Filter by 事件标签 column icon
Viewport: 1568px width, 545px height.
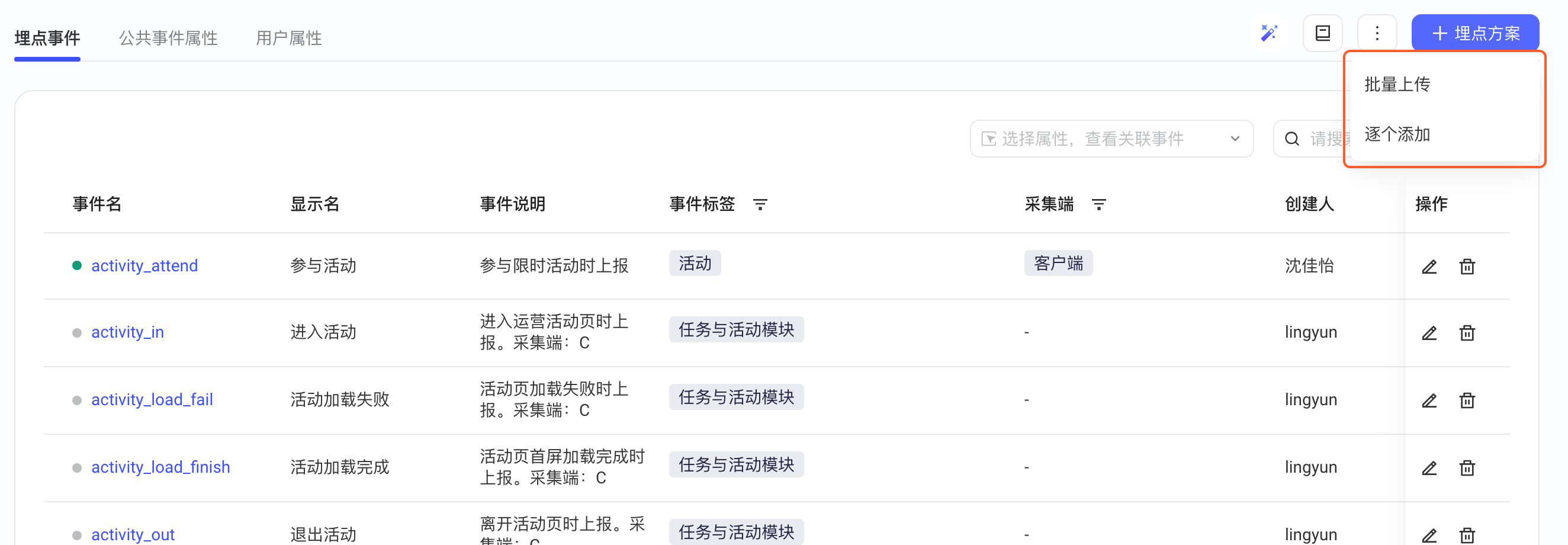760,204
